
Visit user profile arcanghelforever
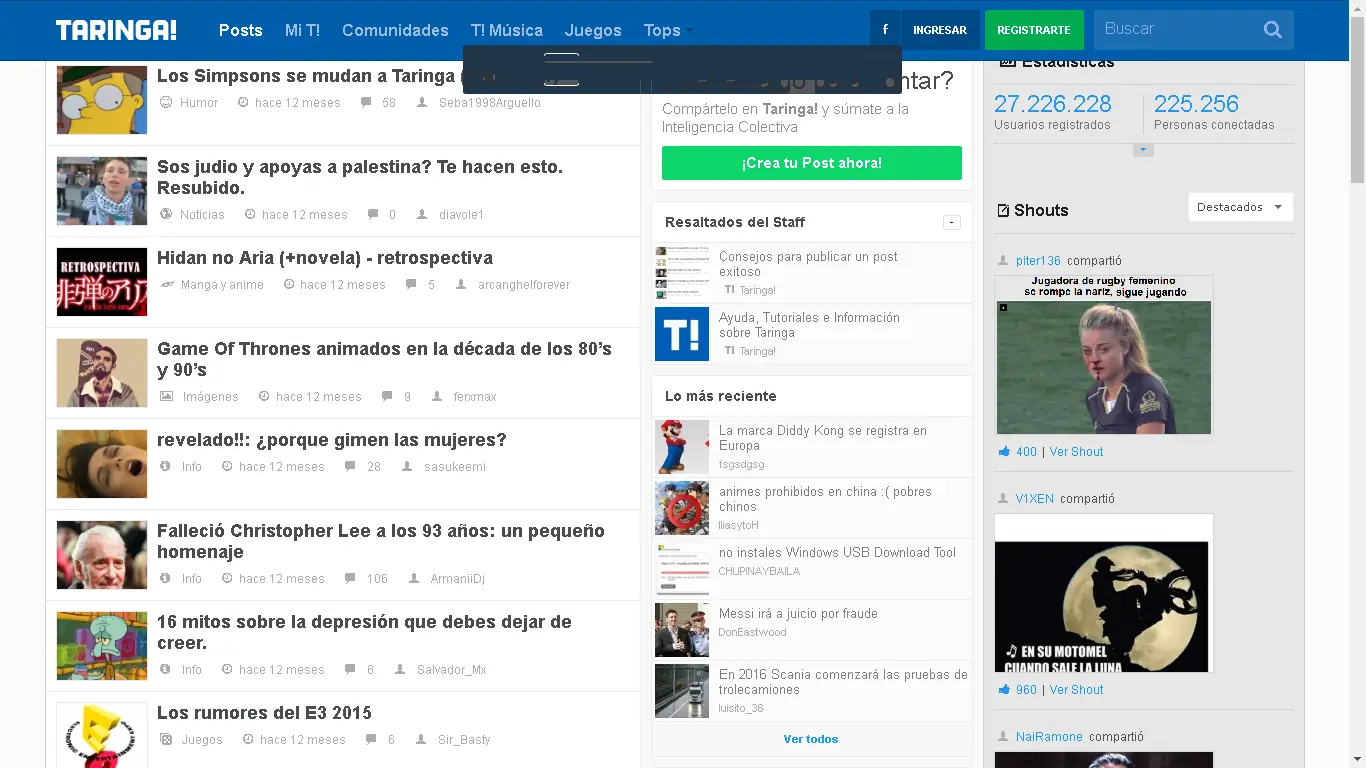[x=524, y=285]
